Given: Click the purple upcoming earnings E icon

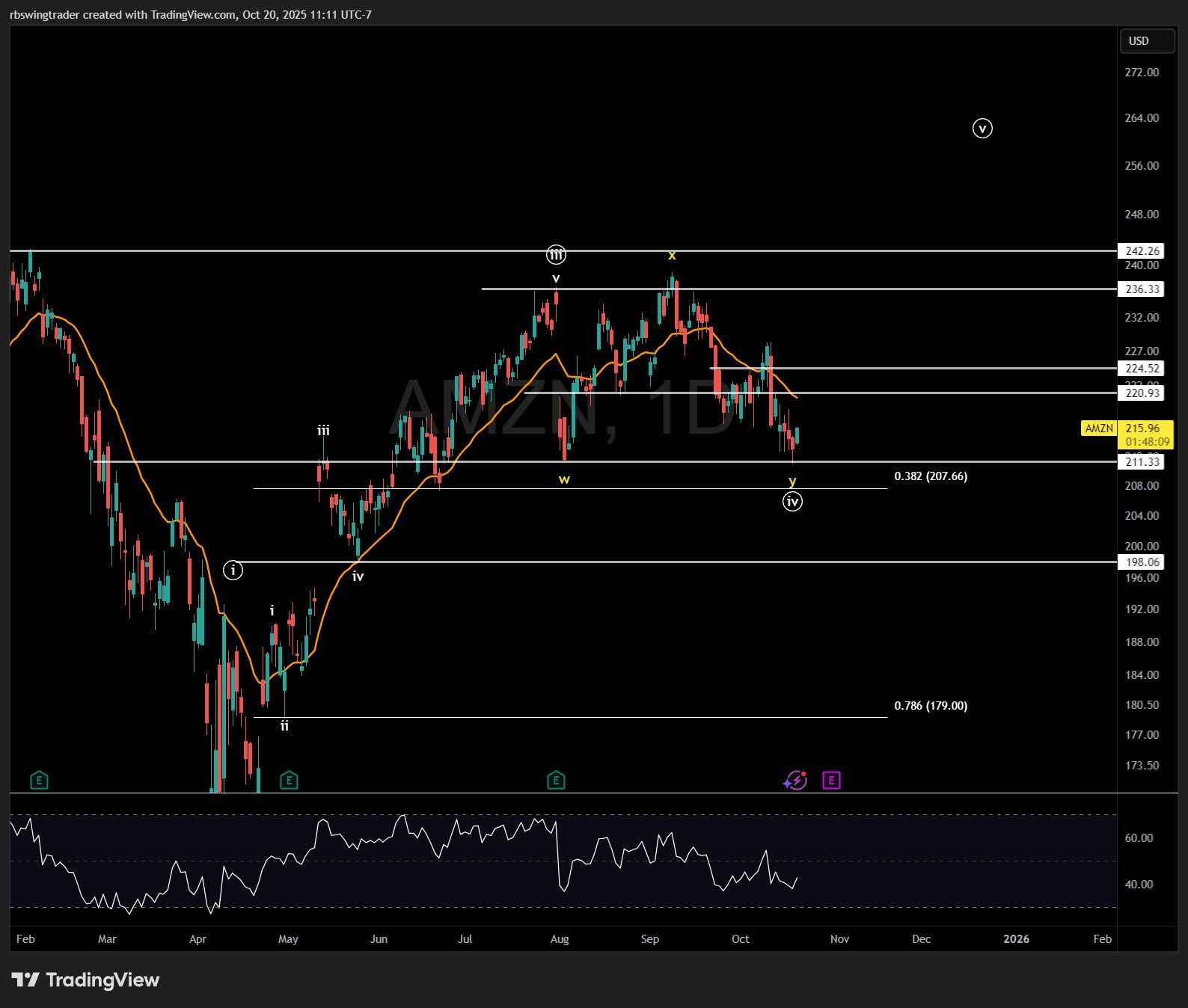Looking at the screenshot, I should coord(831,781).
